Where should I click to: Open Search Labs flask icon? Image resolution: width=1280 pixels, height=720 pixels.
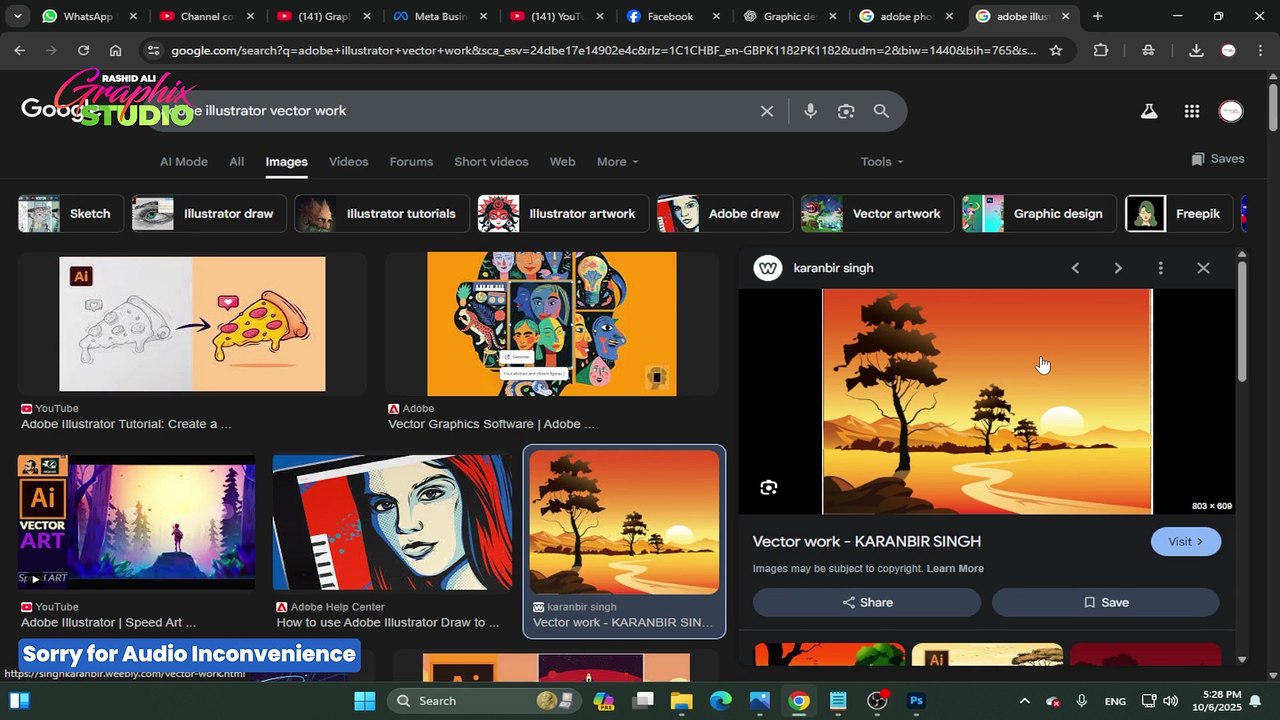tap(1149, 111)
